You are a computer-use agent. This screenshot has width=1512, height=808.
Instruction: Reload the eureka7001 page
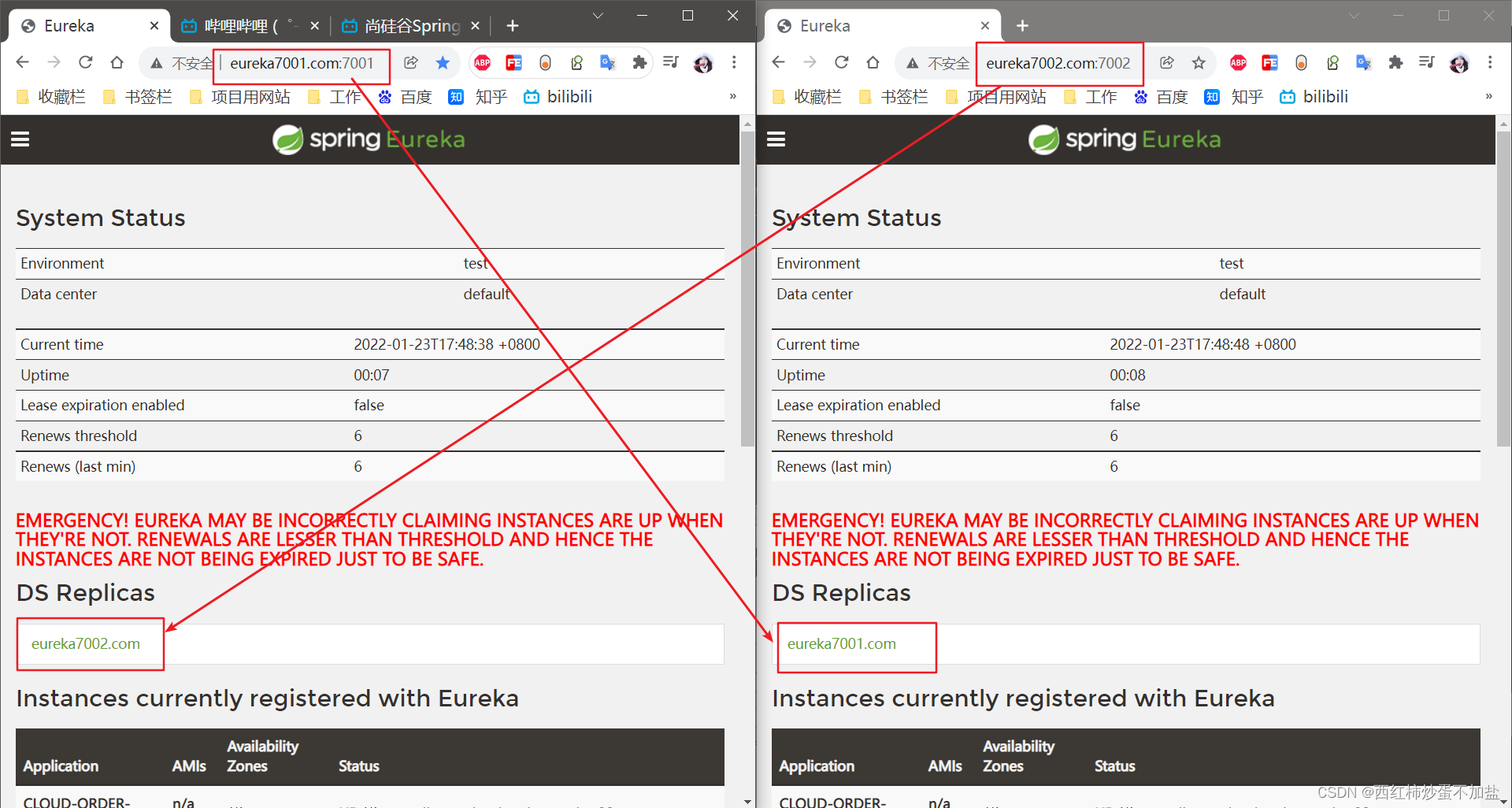point(86,62)
